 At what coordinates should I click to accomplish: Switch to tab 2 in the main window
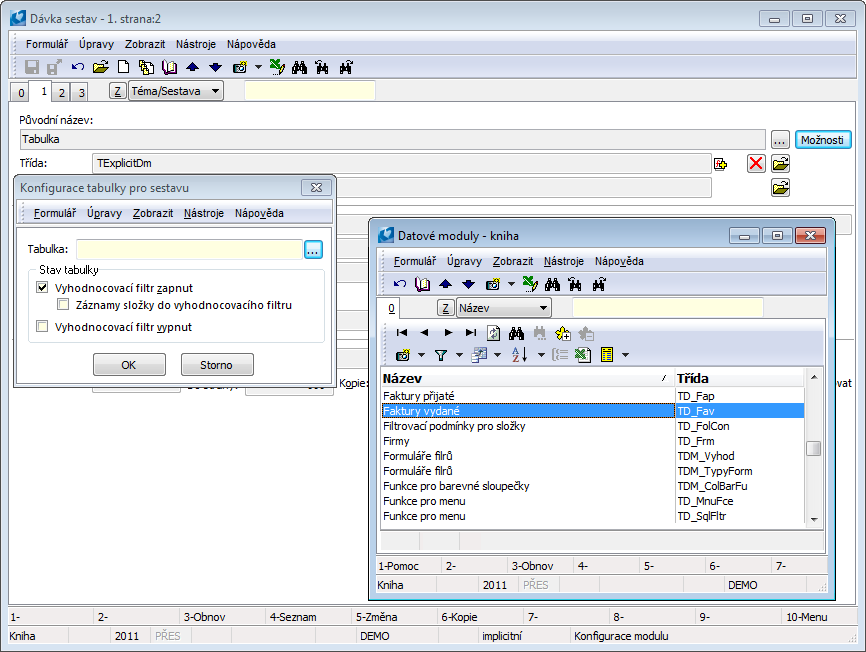(62, 92)
